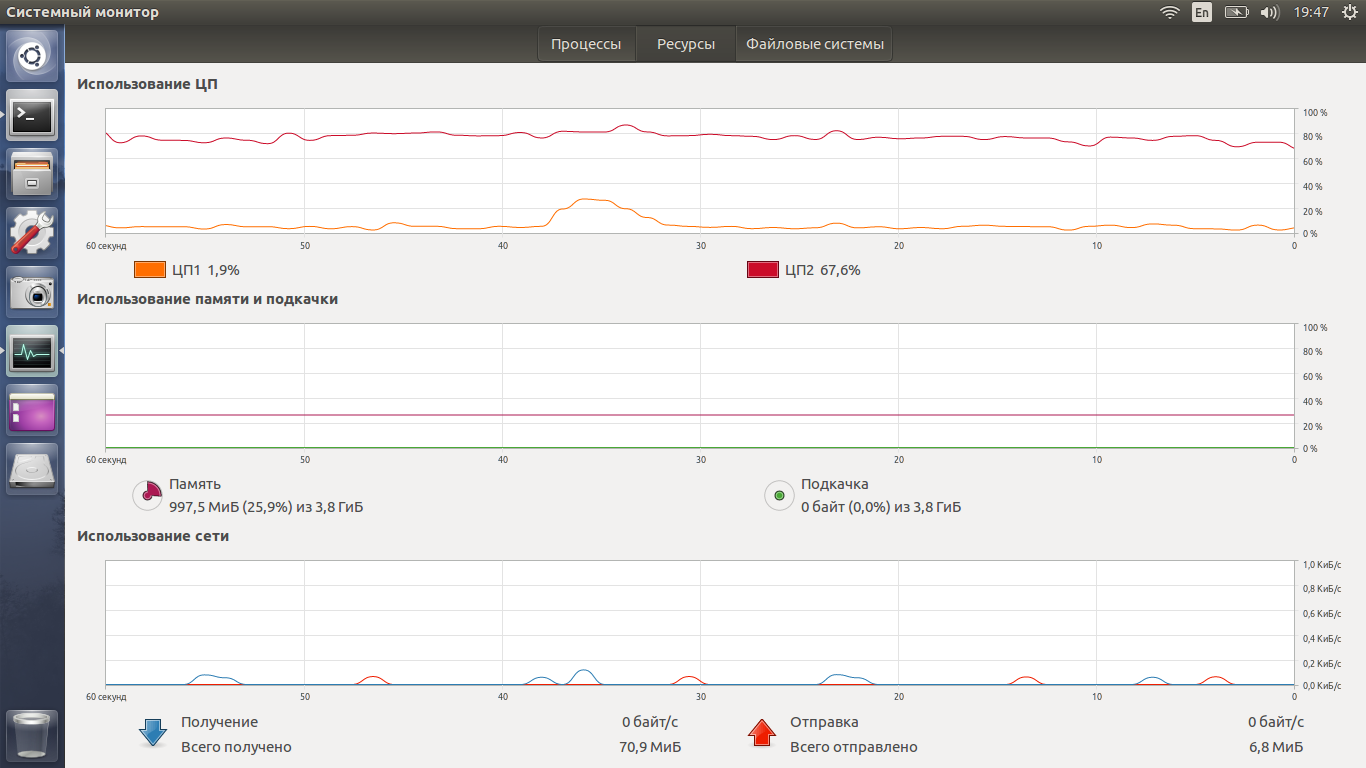Open the Файловые системы tab
This screenshot has width=1366, height=768.
pos(815,44)
